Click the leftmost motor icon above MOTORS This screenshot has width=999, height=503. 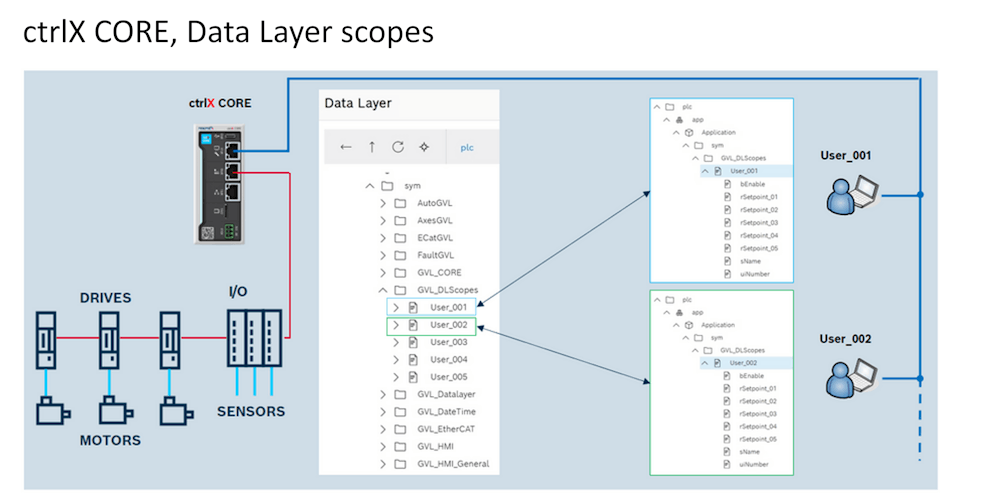pyautogui.click(x=53, y=411)
